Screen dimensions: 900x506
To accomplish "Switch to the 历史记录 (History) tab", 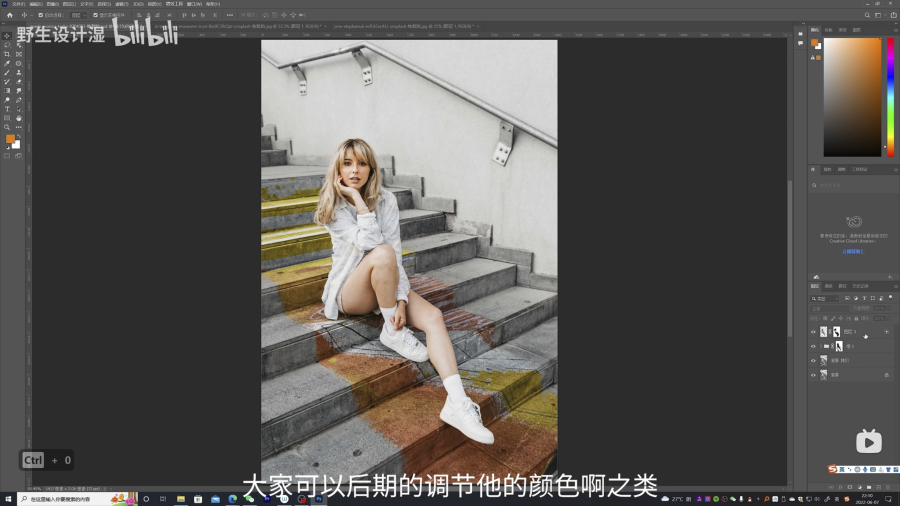I will [x=860, y=286].
